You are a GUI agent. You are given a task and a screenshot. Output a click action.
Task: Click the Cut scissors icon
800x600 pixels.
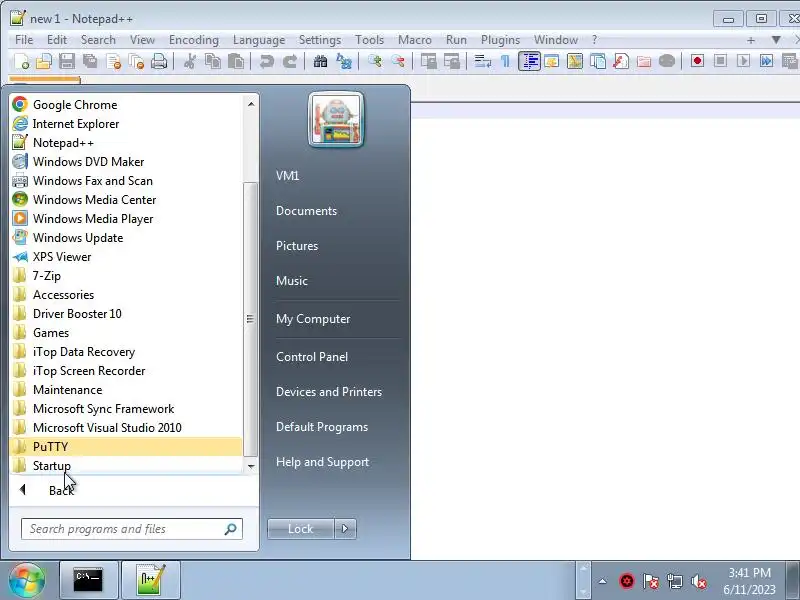[189, 61]
